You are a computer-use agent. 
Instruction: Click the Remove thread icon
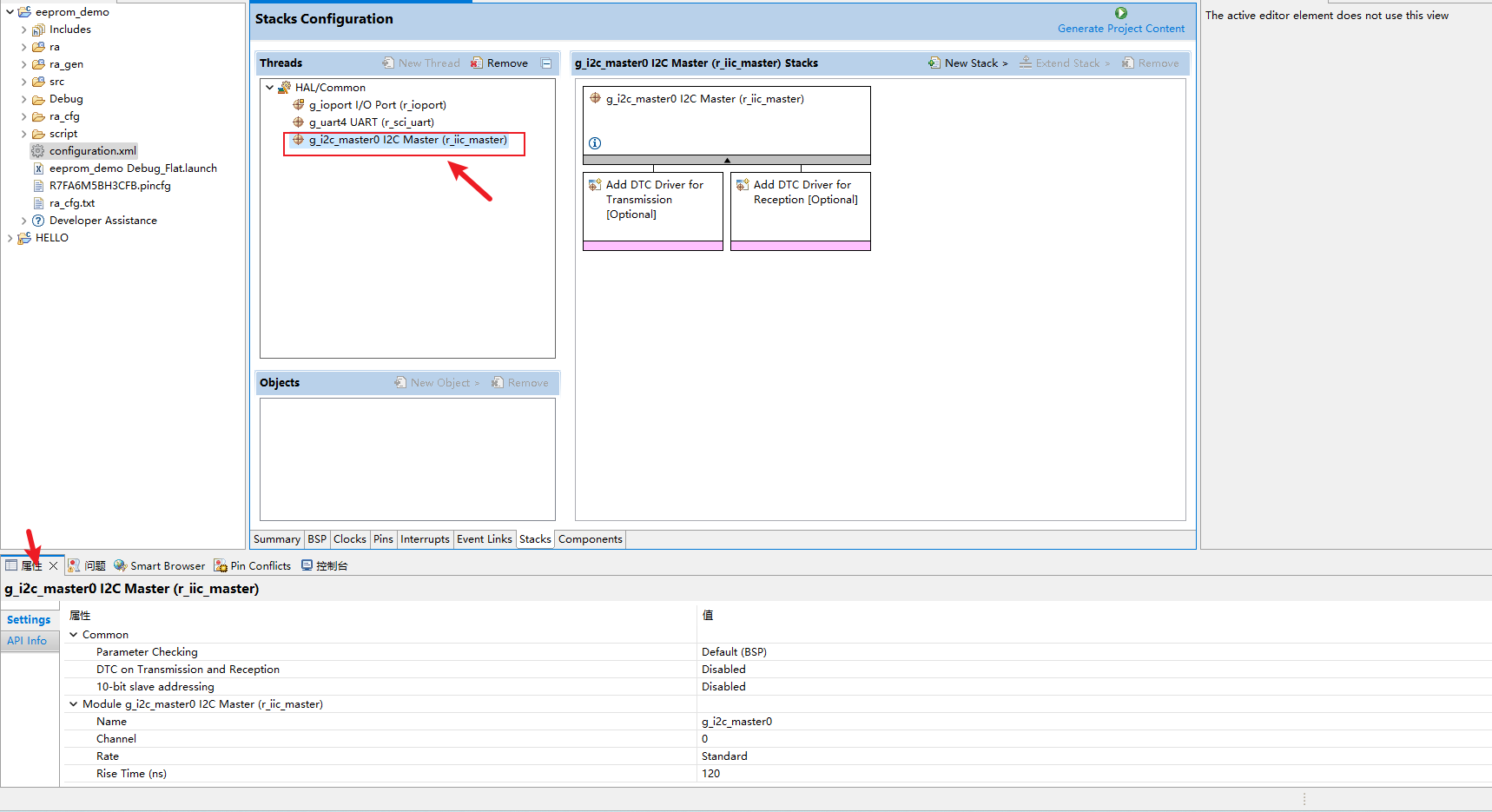477,63
